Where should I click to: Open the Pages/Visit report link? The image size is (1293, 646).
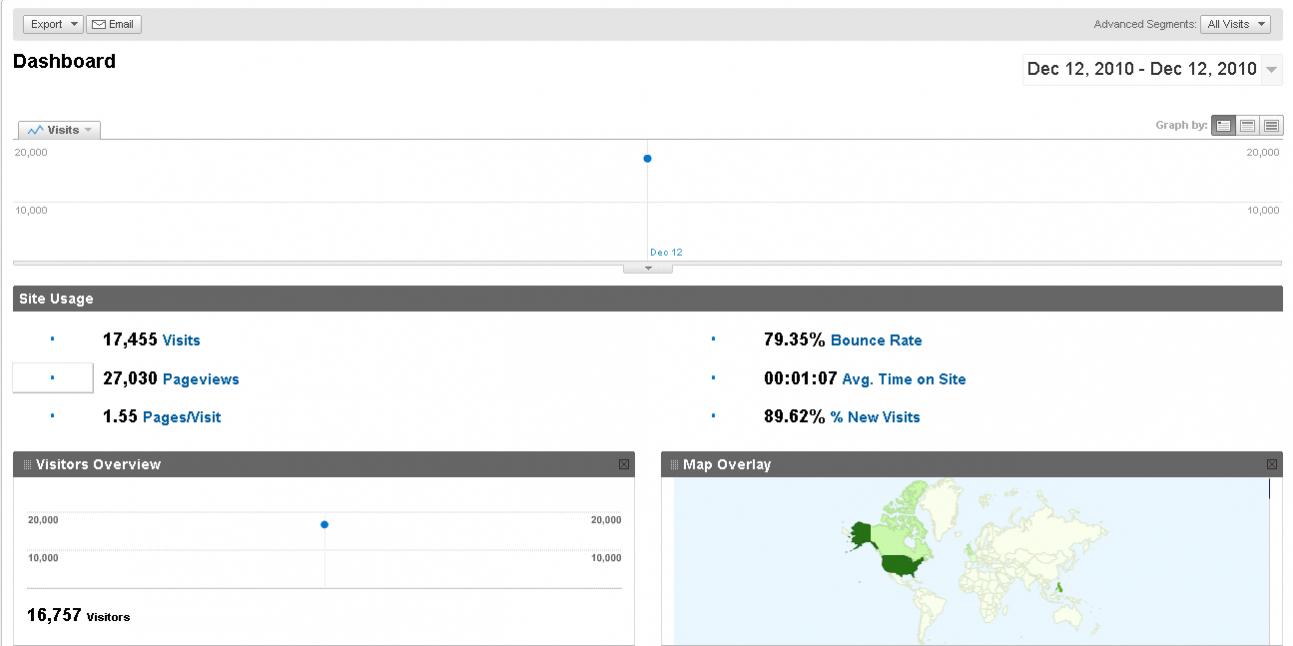click(182, 417)
